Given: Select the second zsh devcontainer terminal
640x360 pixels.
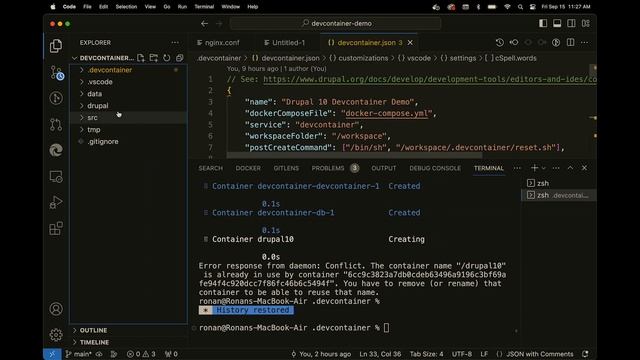Looking at the screenshot, I should 558,196.
